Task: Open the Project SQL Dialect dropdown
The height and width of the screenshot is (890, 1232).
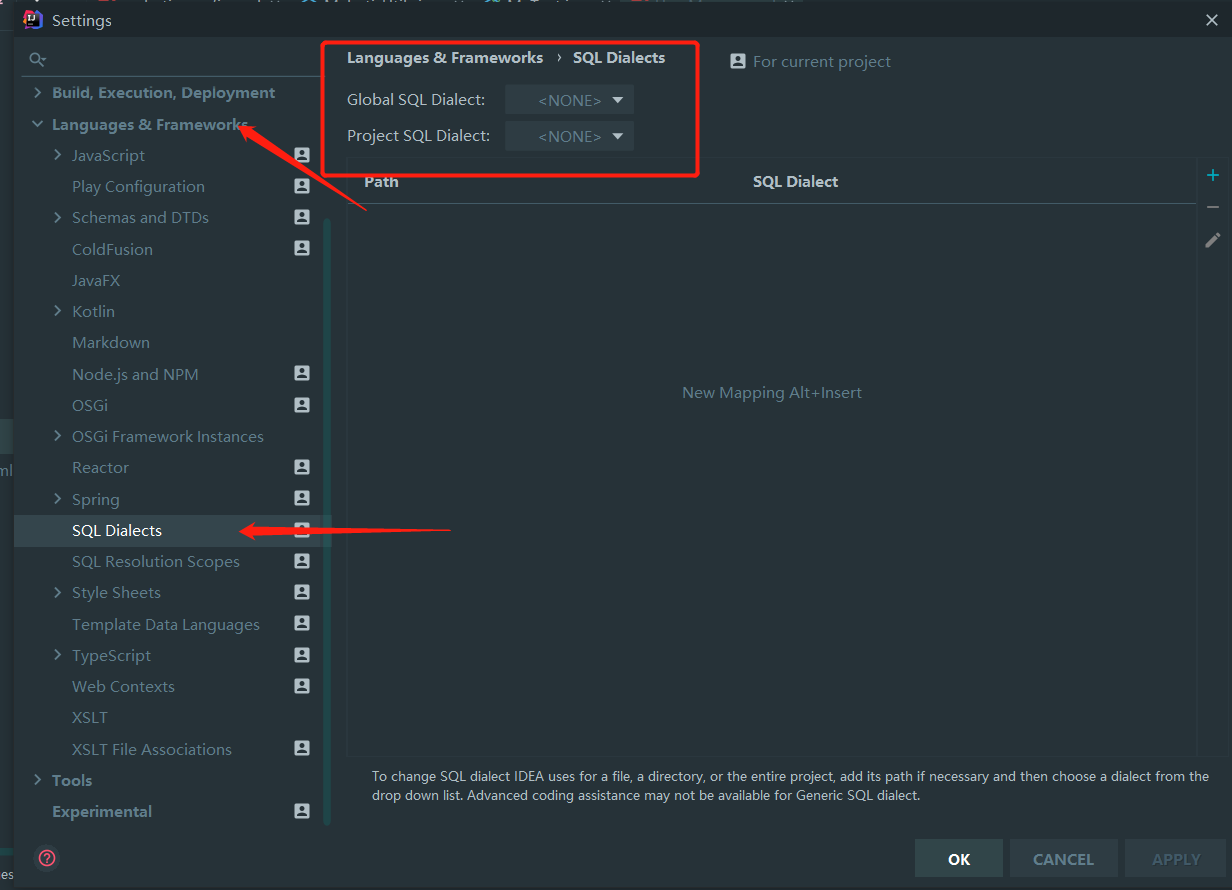Action: [569, 136]
